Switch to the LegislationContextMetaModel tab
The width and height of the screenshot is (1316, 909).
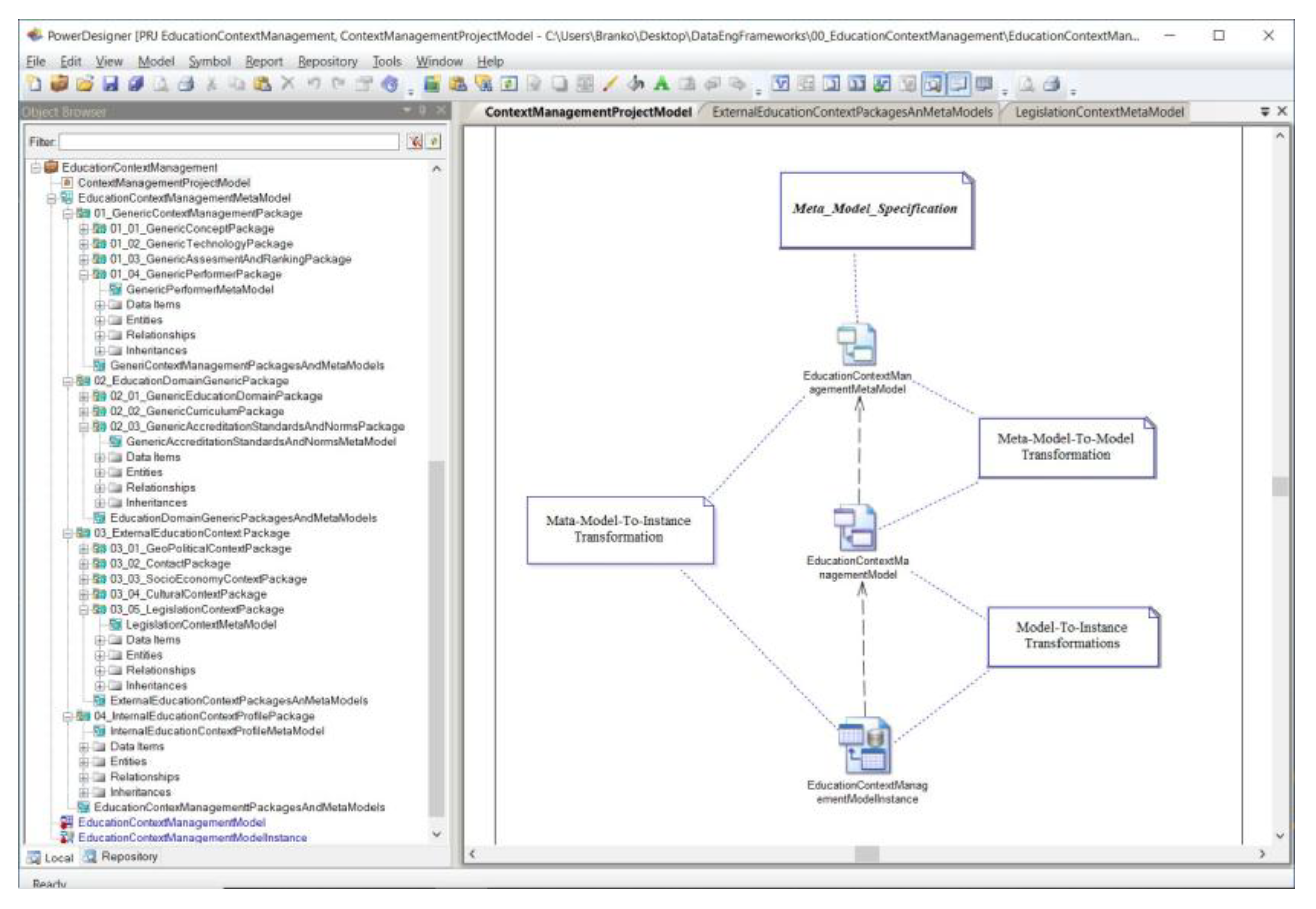pos(1099,112)
